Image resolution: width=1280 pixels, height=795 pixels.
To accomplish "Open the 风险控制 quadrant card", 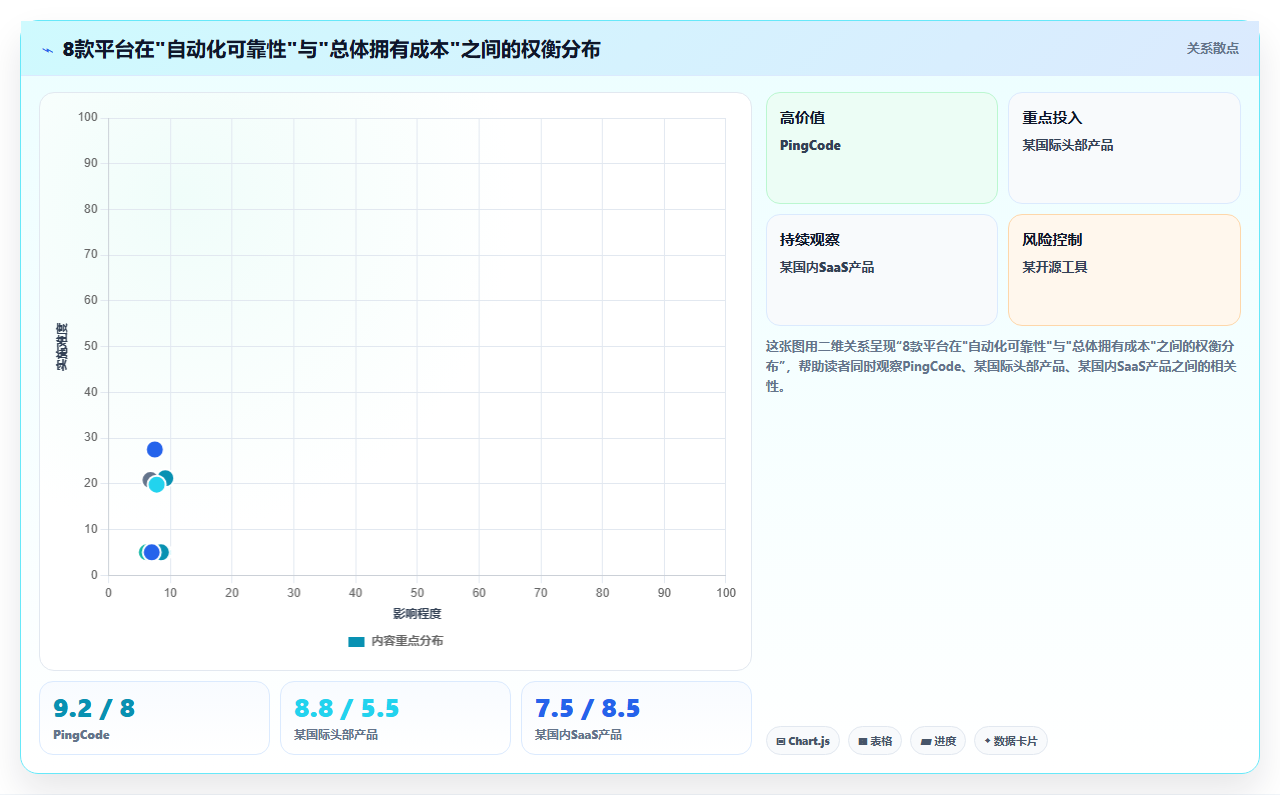I will [x=1124, y=270].
